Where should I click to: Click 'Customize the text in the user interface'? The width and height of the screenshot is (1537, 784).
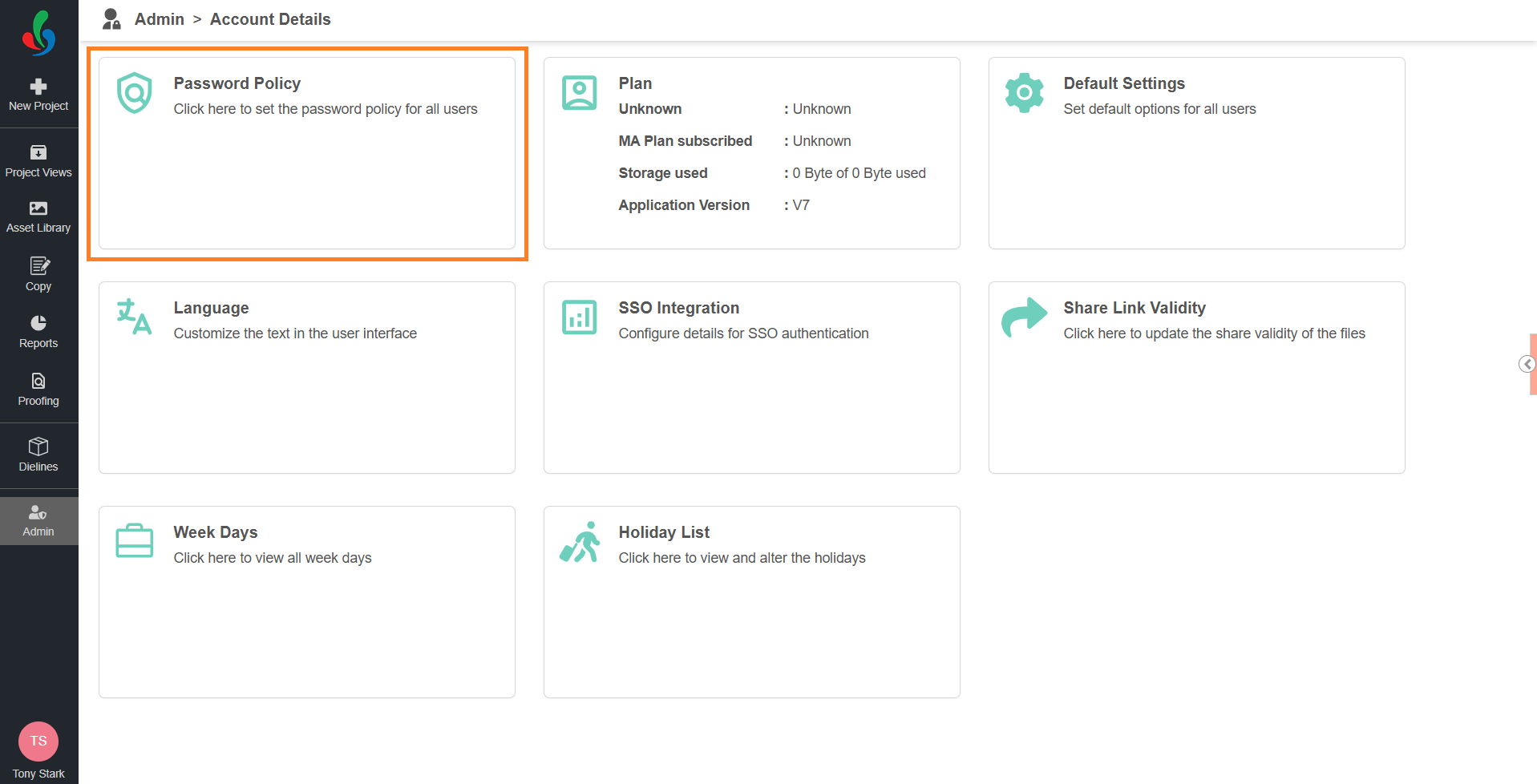(295, 333)
